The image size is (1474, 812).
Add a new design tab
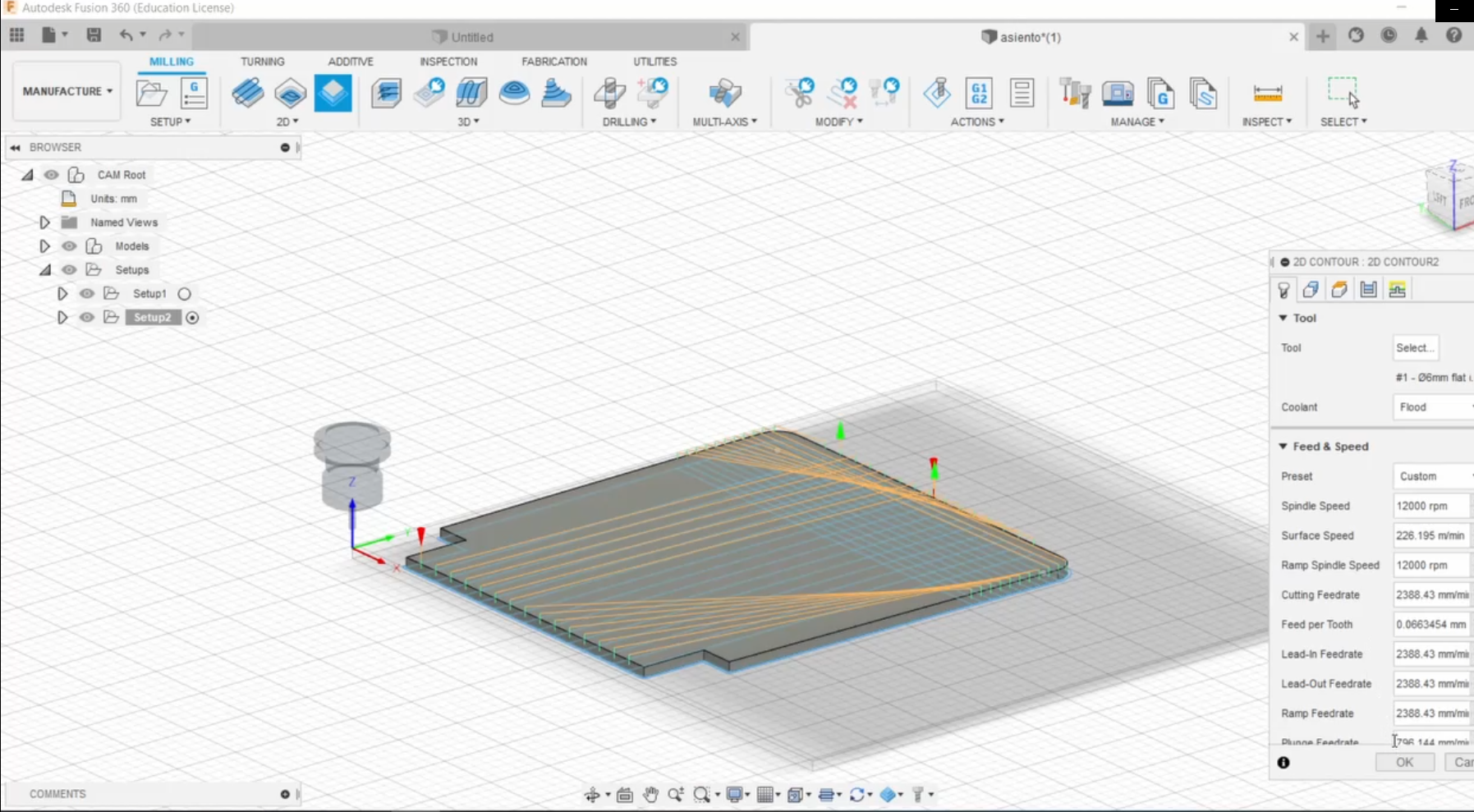point(1323,36)
